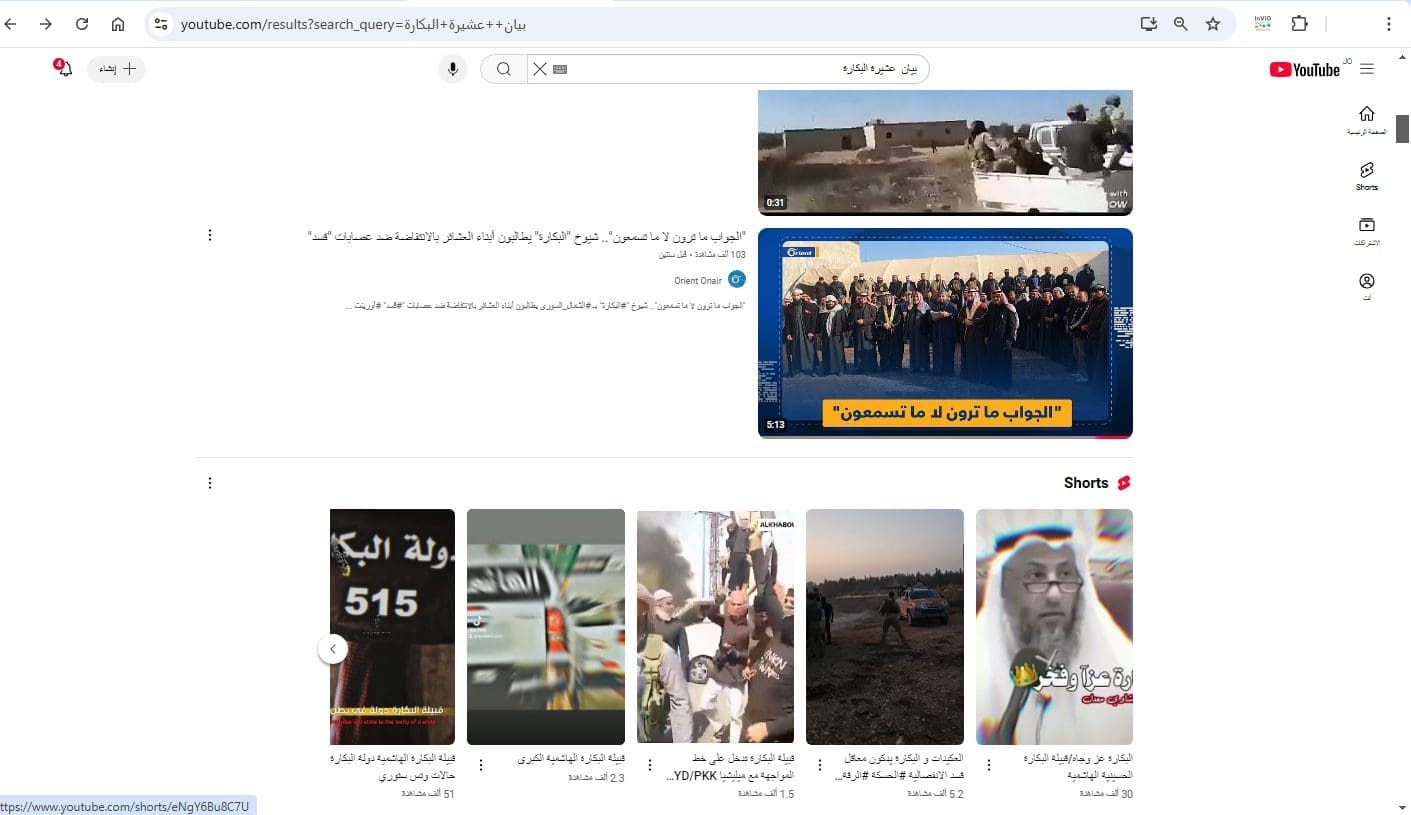This screenshot has width=1411, height=815.
Task: Open the hamburger guide menu
Action: 1367,69
